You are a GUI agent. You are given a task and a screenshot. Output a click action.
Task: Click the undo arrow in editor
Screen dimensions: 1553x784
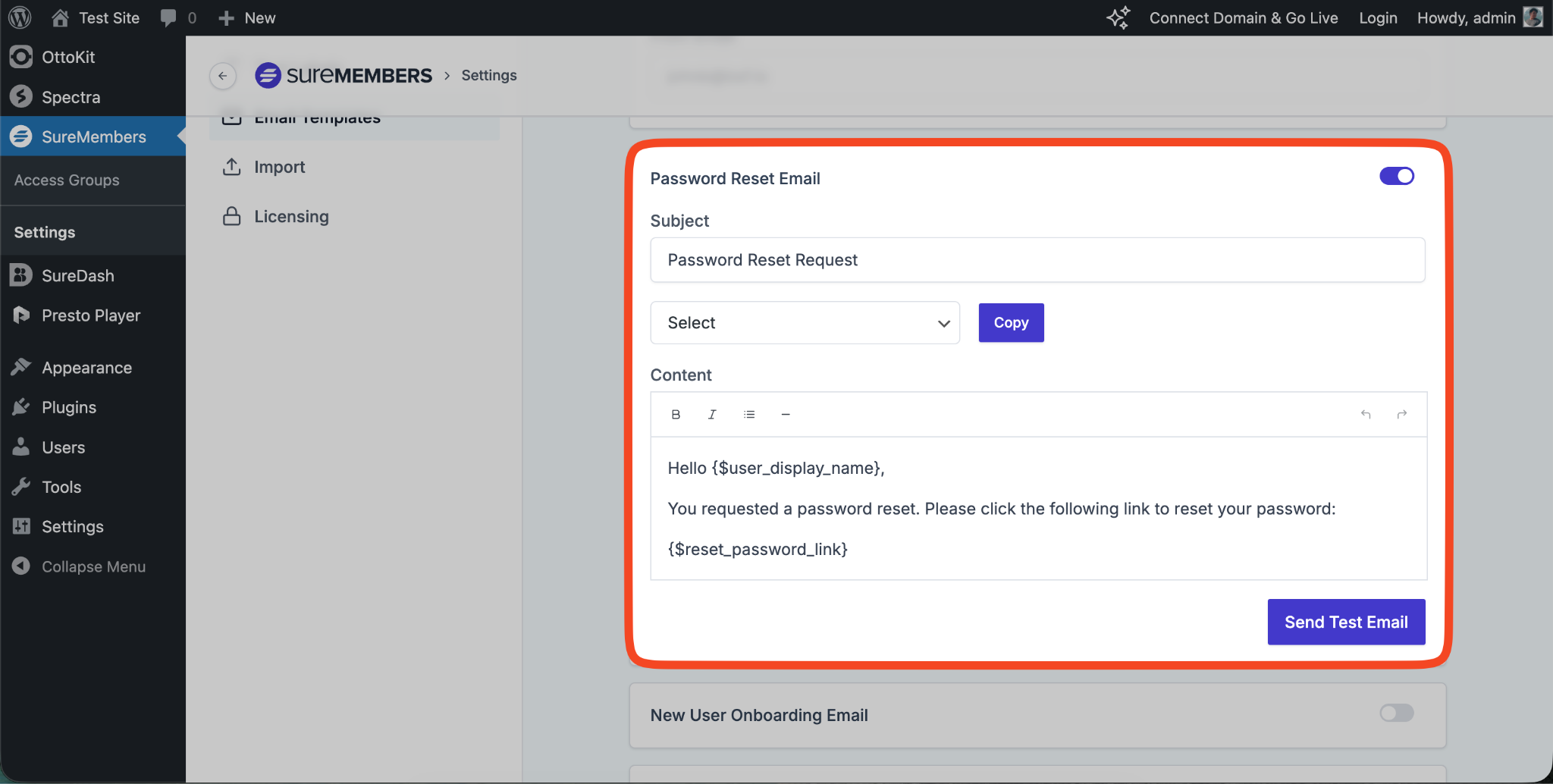point(1366,415)
